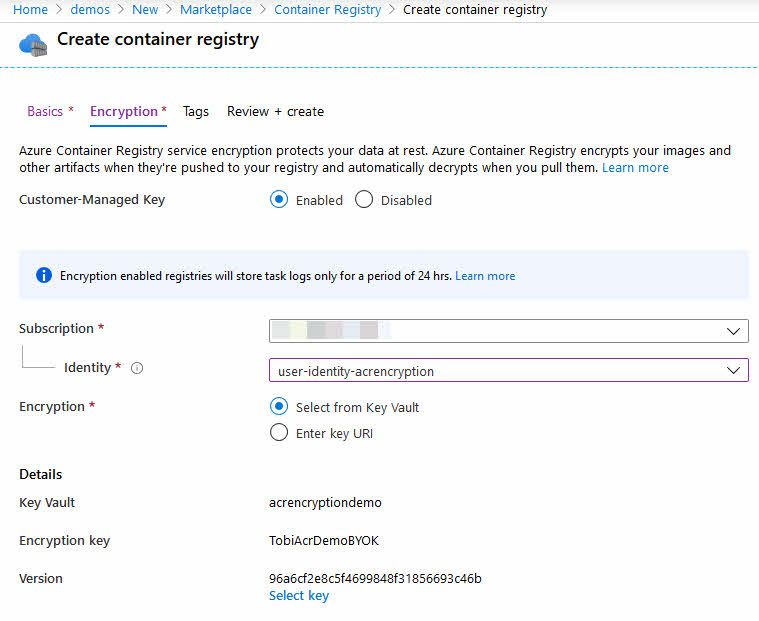Image resolution: width=759 pixels, height=621 pixels.
Task: Click the Customer-Managed Key label
Action: point(92,200)
